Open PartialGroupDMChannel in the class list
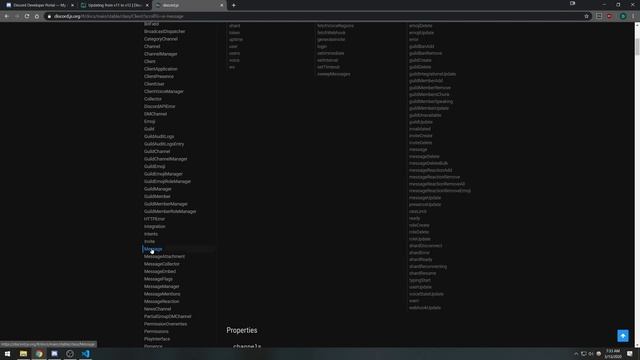 168,316
